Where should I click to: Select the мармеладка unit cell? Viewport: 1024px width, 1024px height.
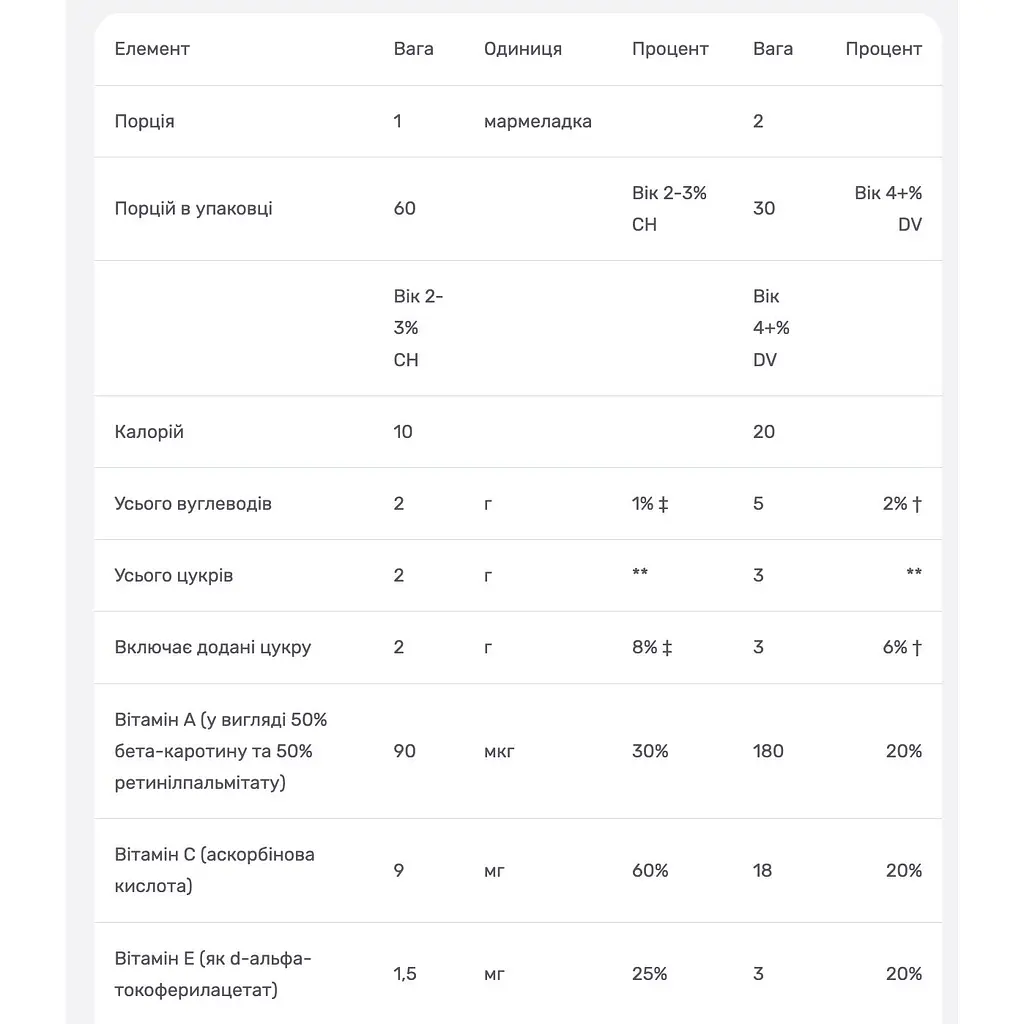point(537,121)
